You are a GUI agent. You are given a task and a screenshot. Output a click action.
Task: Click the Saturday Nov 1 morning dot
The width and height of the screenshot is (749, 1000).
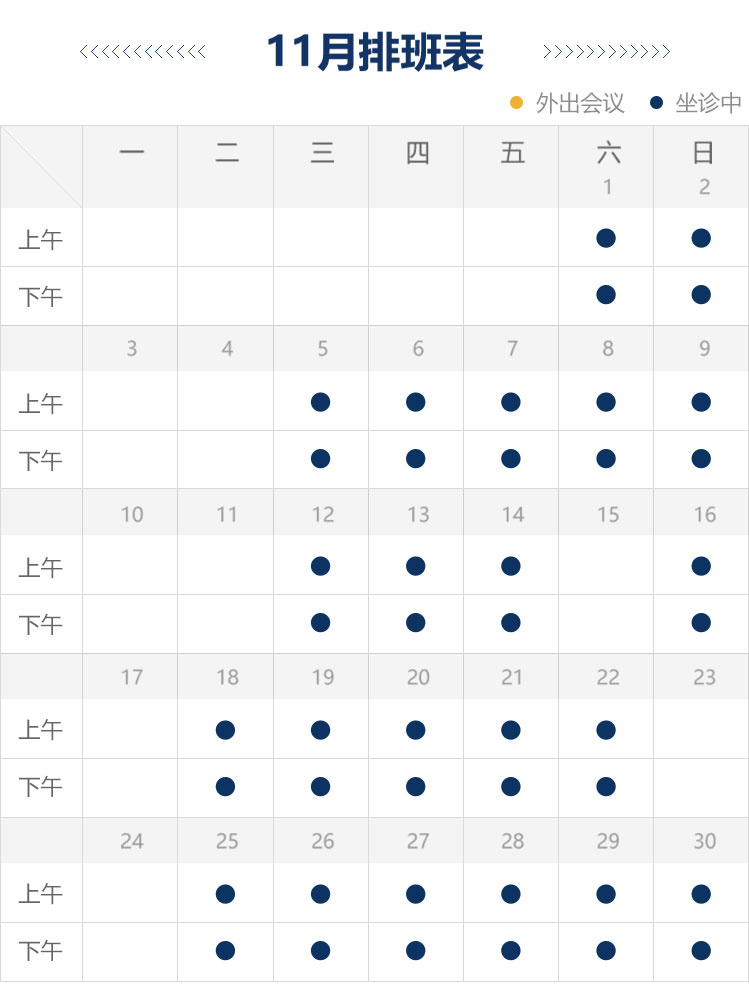pyautogui.click(x=605, y=238)
